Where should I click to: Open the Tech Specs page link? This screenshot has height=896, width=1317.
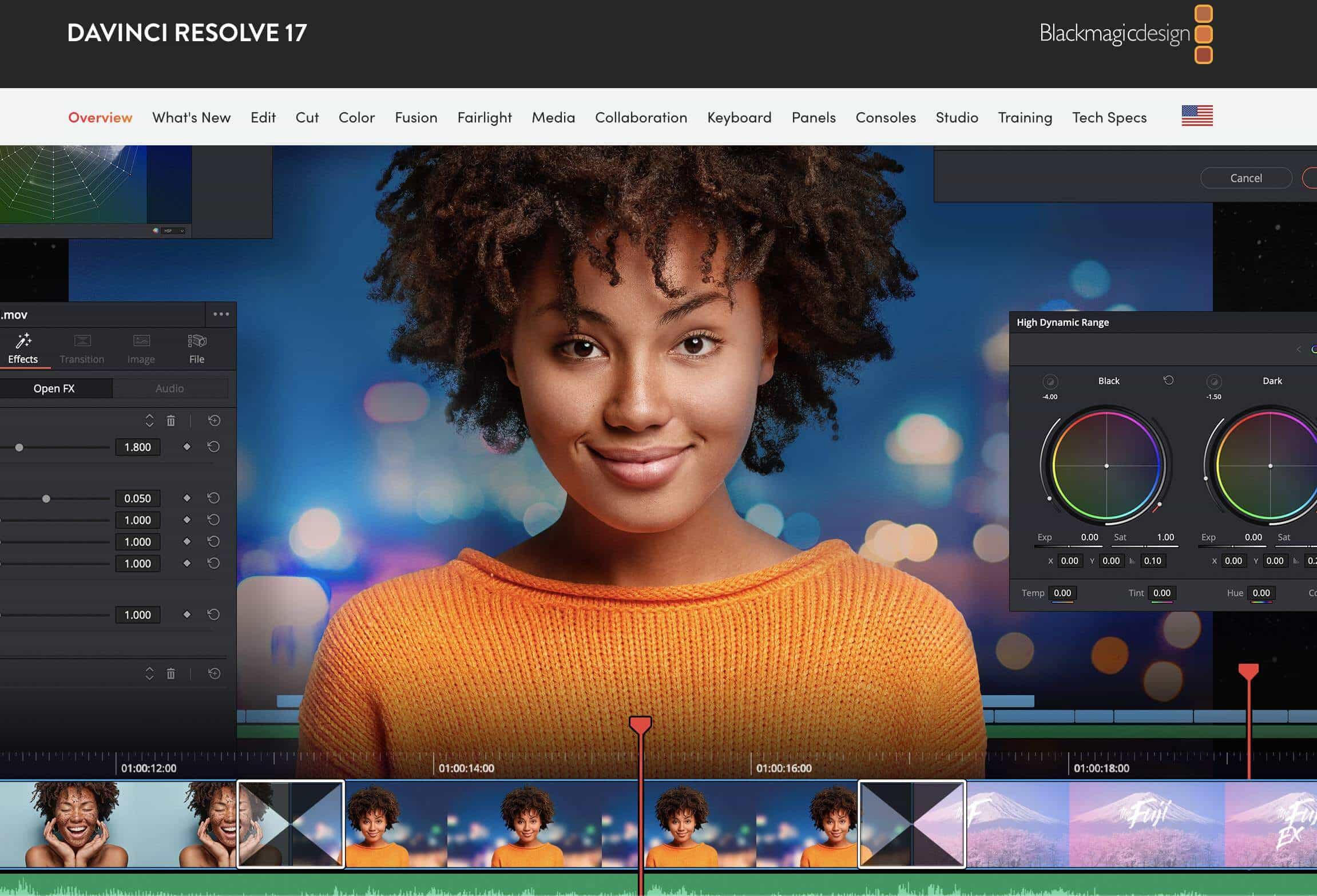tap(1109, 117)
